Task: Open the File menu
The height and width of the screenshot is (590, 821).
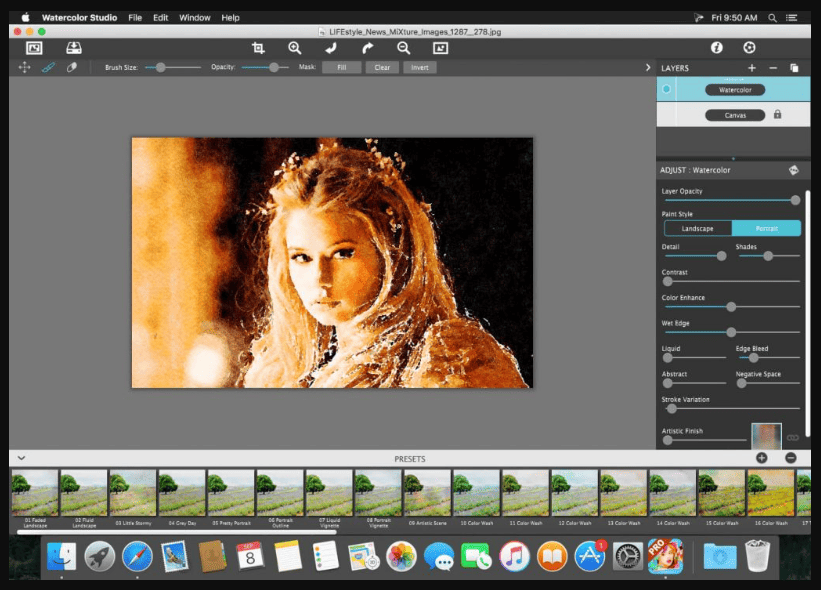Action: point(135,18)
